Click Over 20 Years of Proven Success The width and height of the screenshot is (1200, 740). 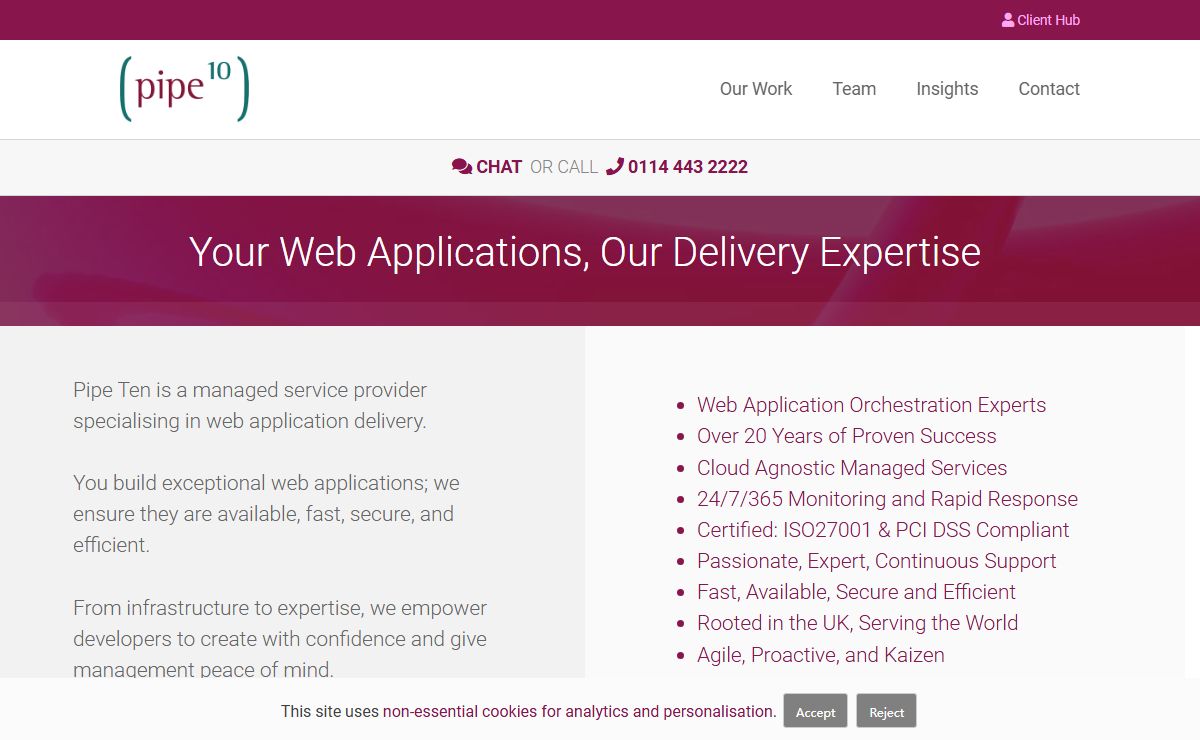(846, 436)
